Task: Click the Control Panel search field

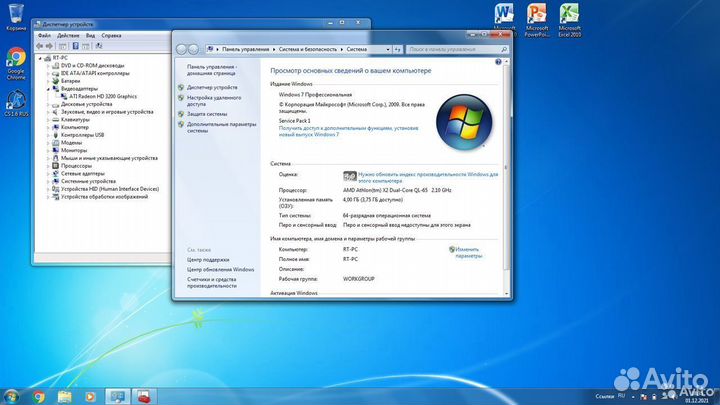Action: (x=455, y=49)
